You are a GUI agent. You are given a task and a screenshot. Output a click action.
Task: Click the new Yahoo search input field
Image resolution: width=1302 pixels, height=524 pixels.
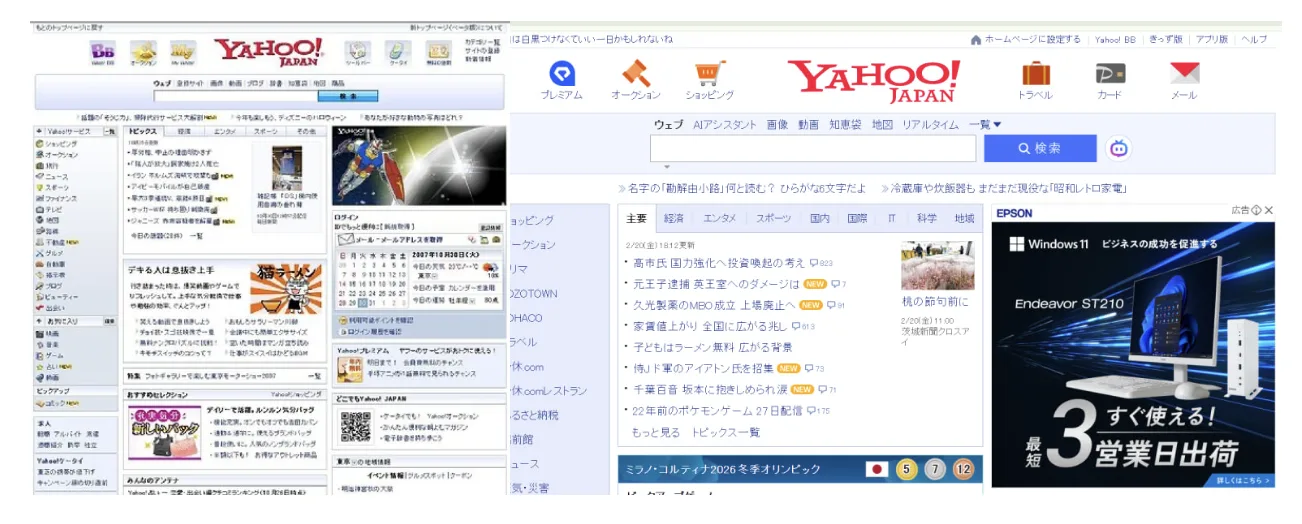coord(812,149)
